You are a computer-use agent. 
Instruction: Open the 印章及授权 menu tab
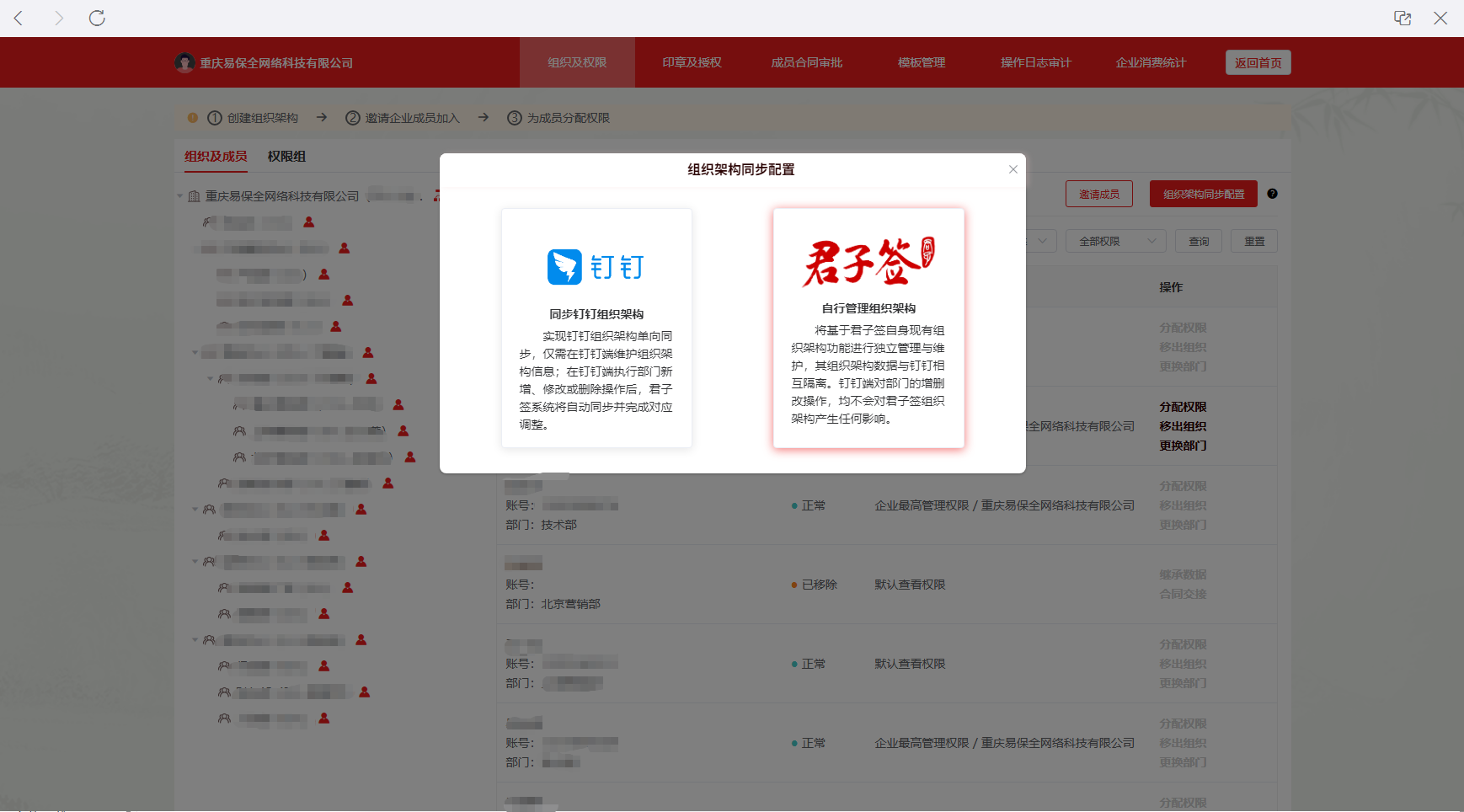pyautogui.click(x=692, y=62)
